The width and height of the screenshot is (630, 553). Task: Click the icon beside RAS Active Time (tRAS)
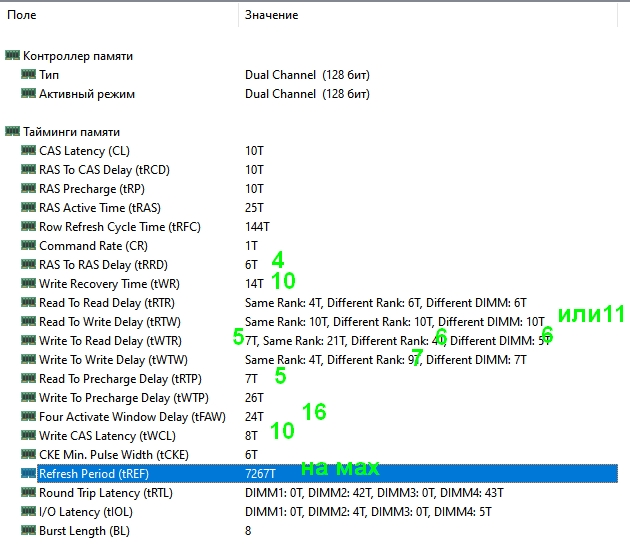(29, 207)
